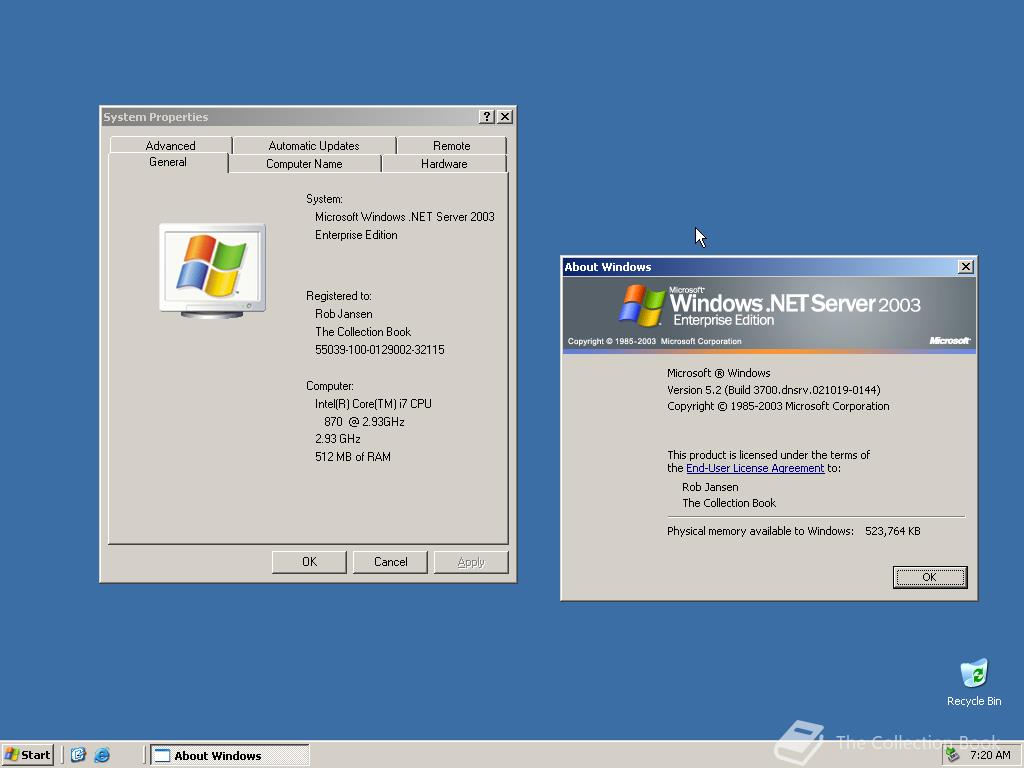
Task: Click the help question mark button in System Properties
Action: [x=487, y=116]
